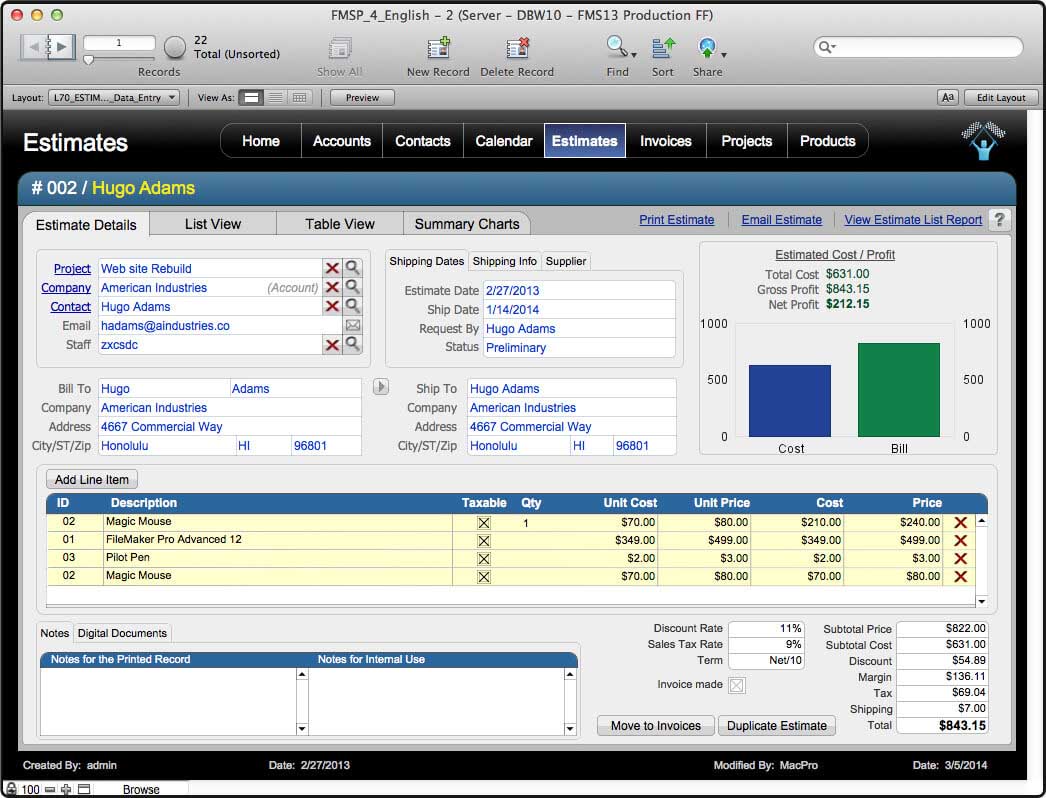Click the envelope icon beside the Email field
This screenshot has height=798, width=1046.
[352, 326]
